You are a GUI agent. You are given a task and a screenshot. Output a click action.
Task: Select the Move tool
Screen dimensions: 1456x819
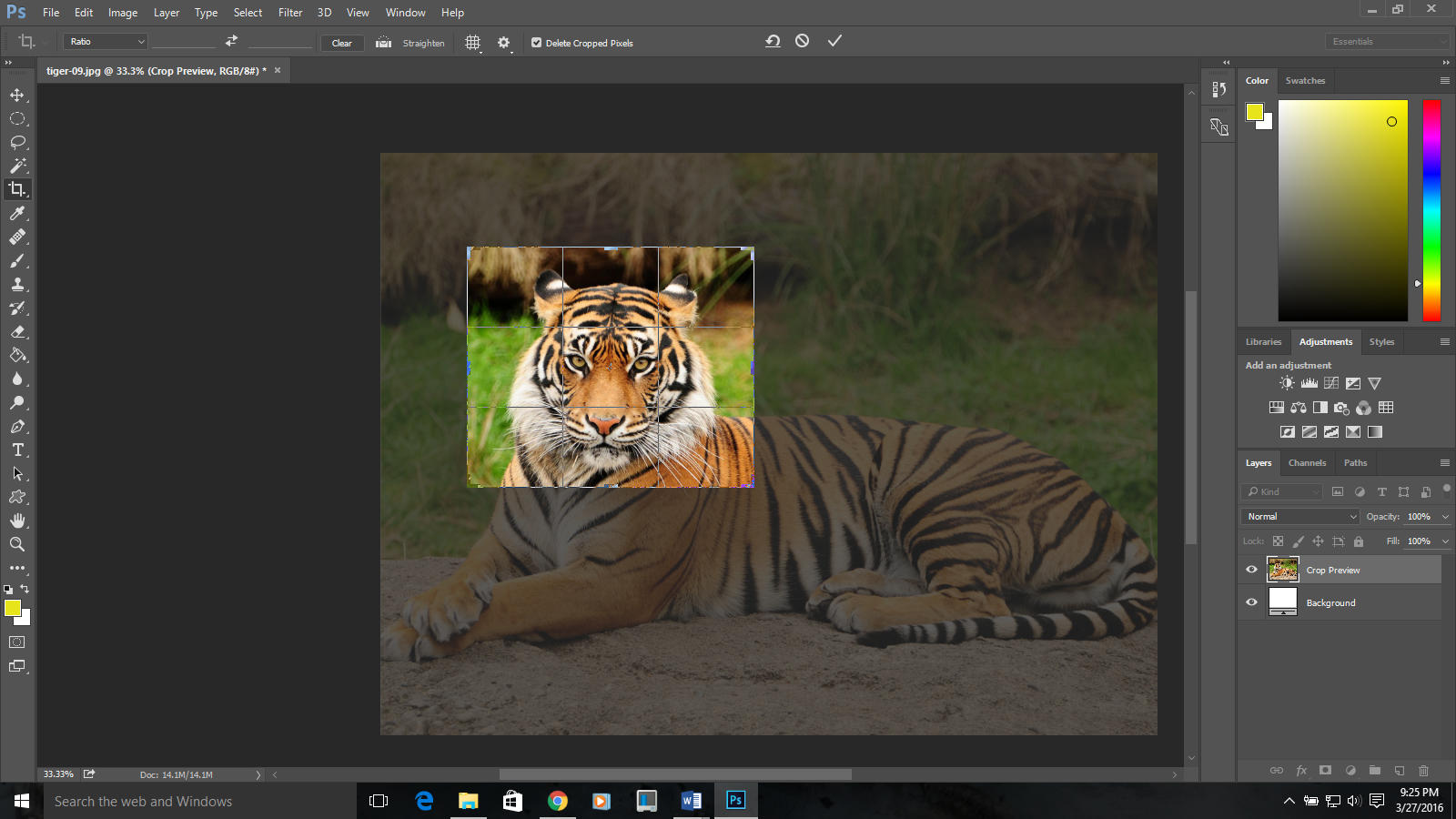pyautogui.click(x=18, y=94)
